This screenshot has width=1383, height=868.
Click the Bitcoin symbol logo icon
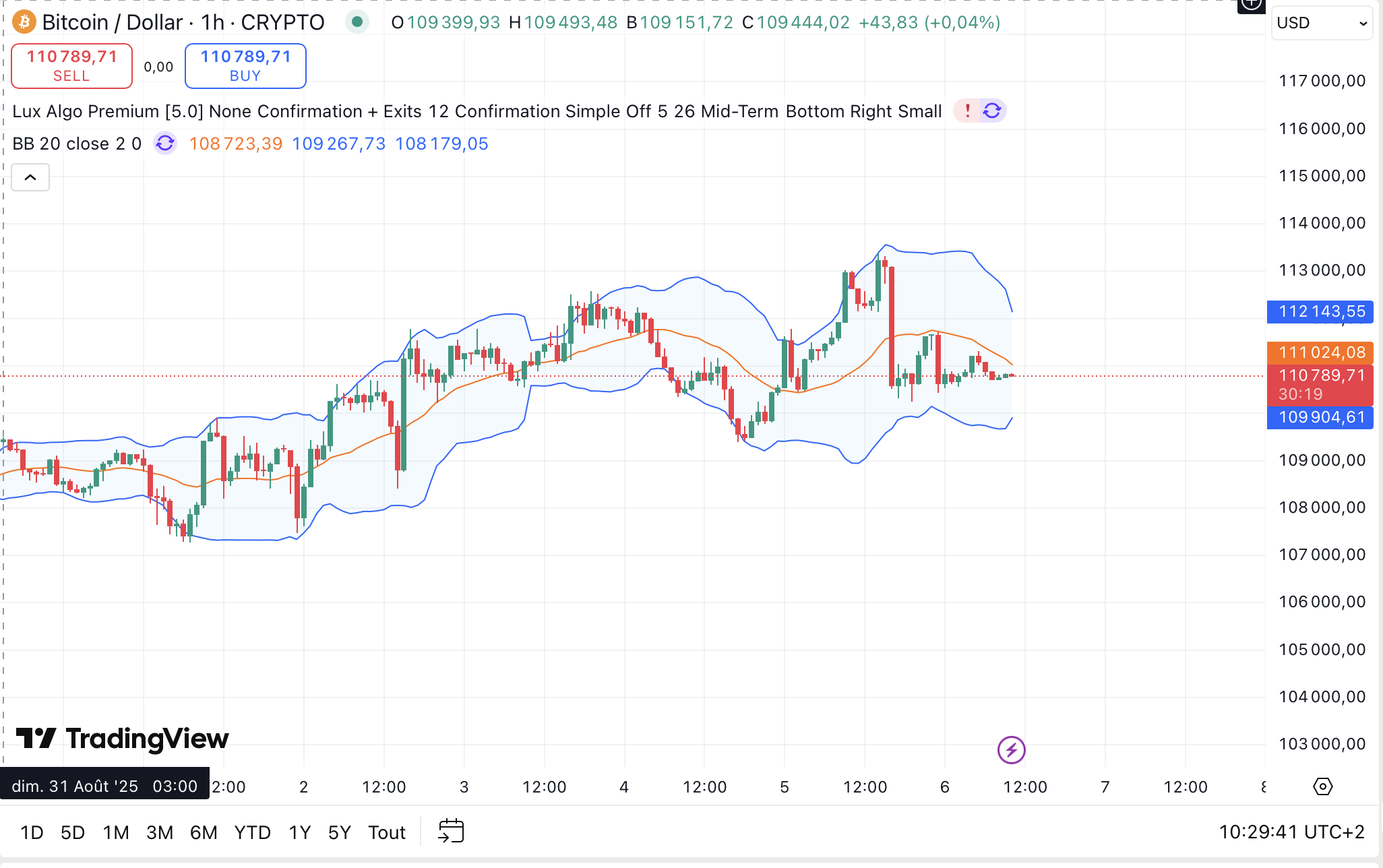(x=24, y=22)
